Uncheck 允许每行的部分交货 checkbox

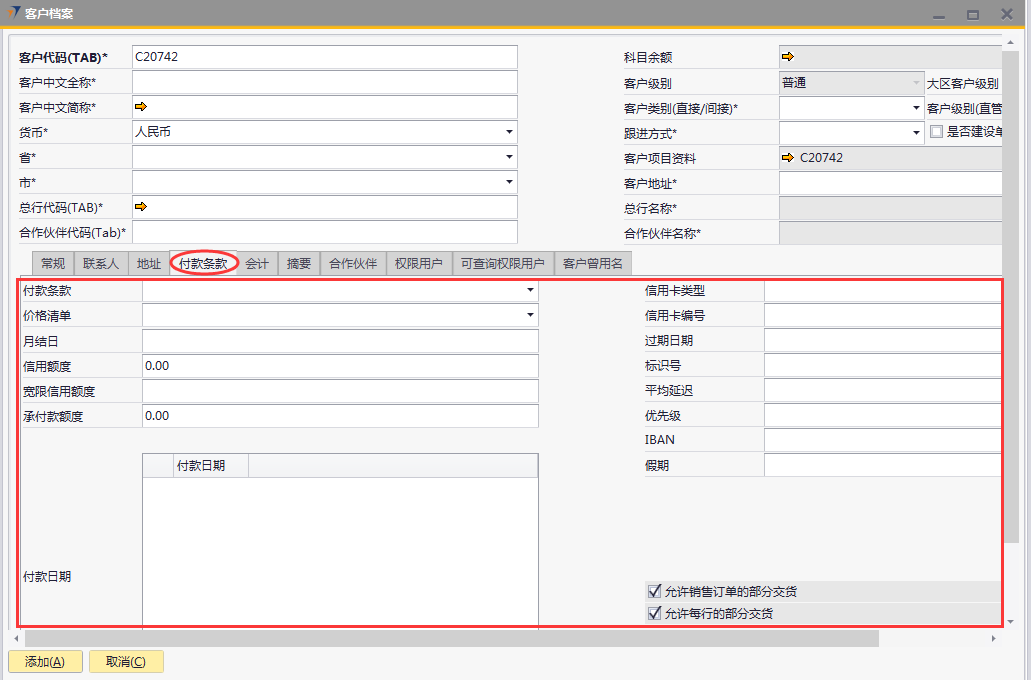tap(655, 614)
